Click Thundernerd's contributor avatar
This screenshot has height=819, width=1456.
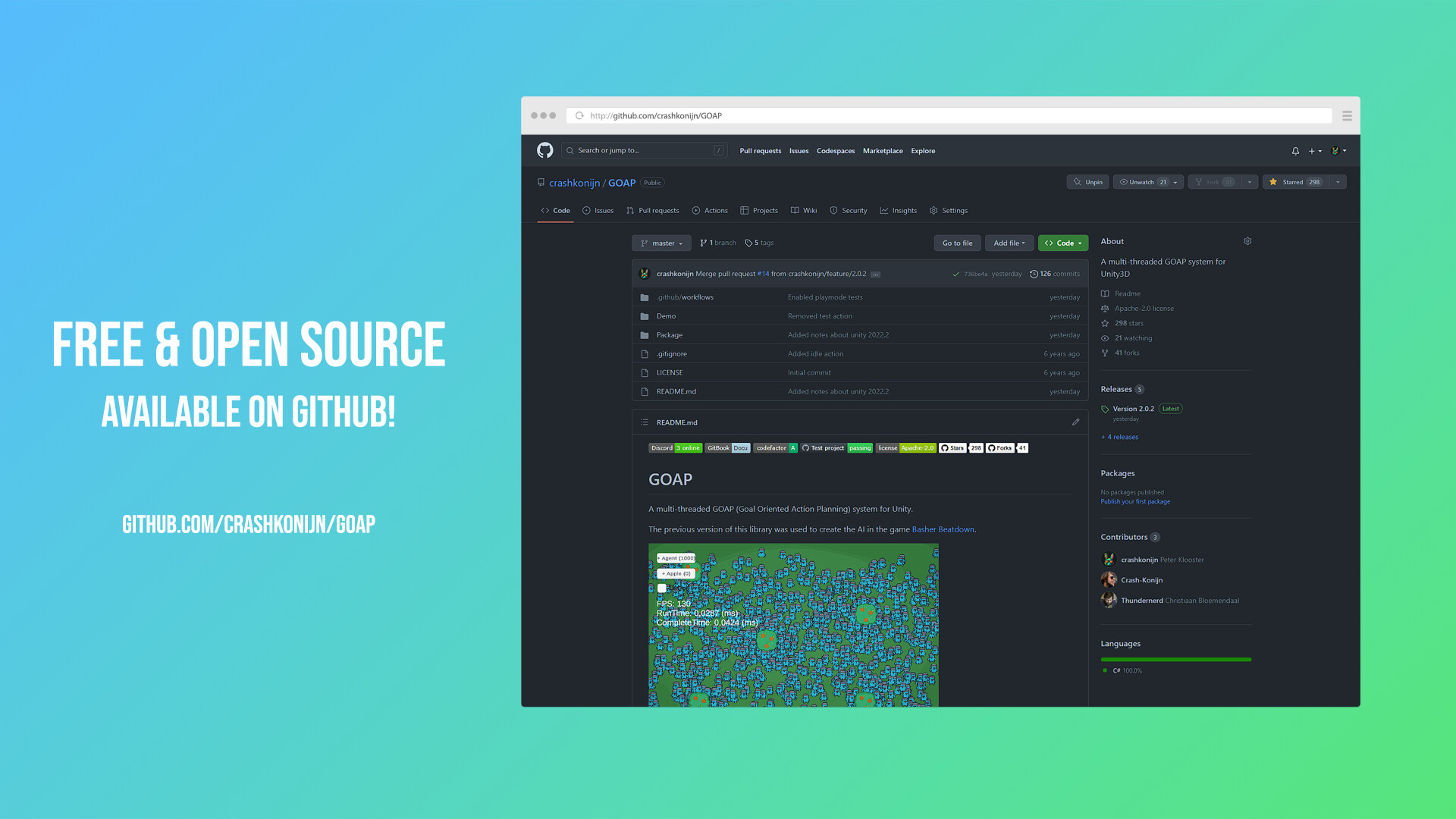pyautogui.click(x=1108, y=600)
